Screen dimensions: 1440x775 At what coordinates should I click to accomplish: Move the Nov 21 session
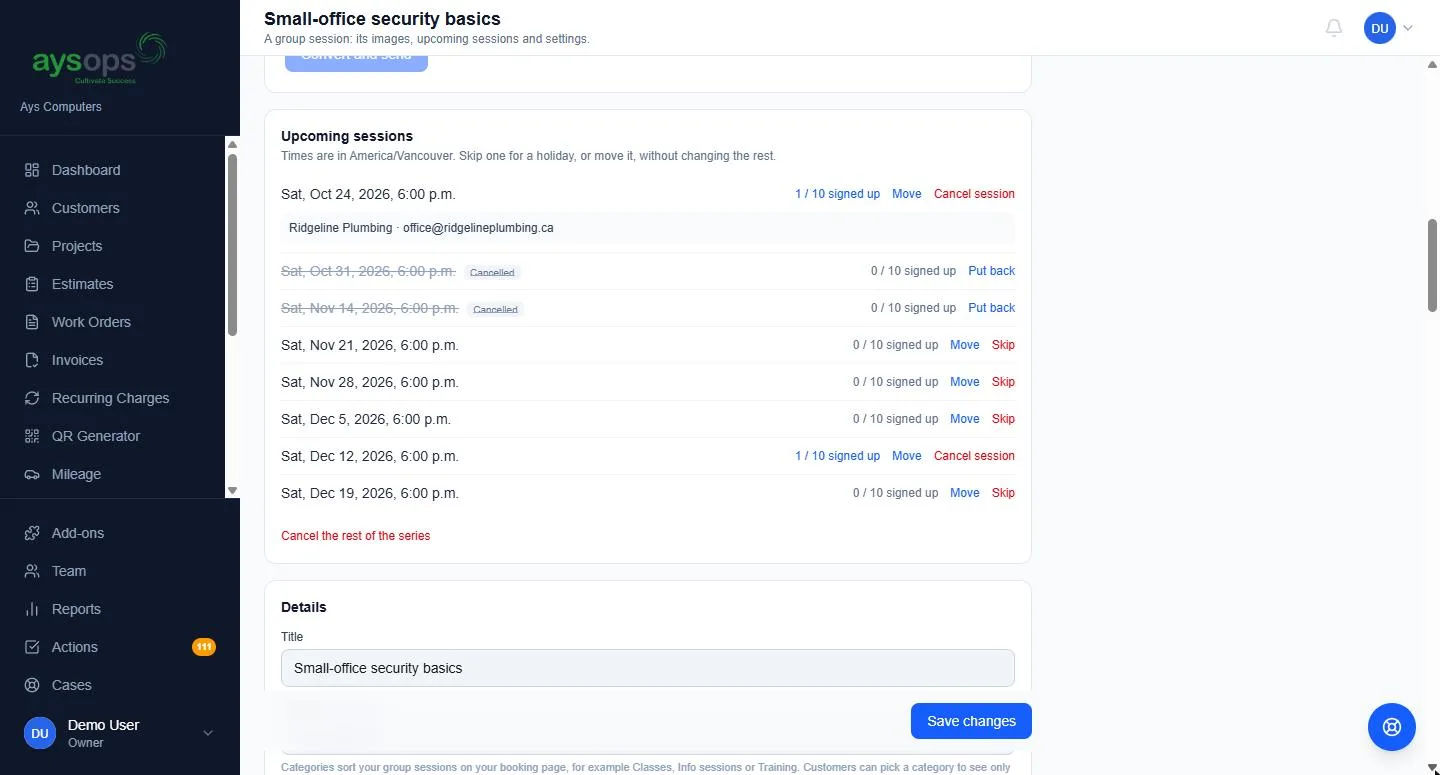pos(965,345)
